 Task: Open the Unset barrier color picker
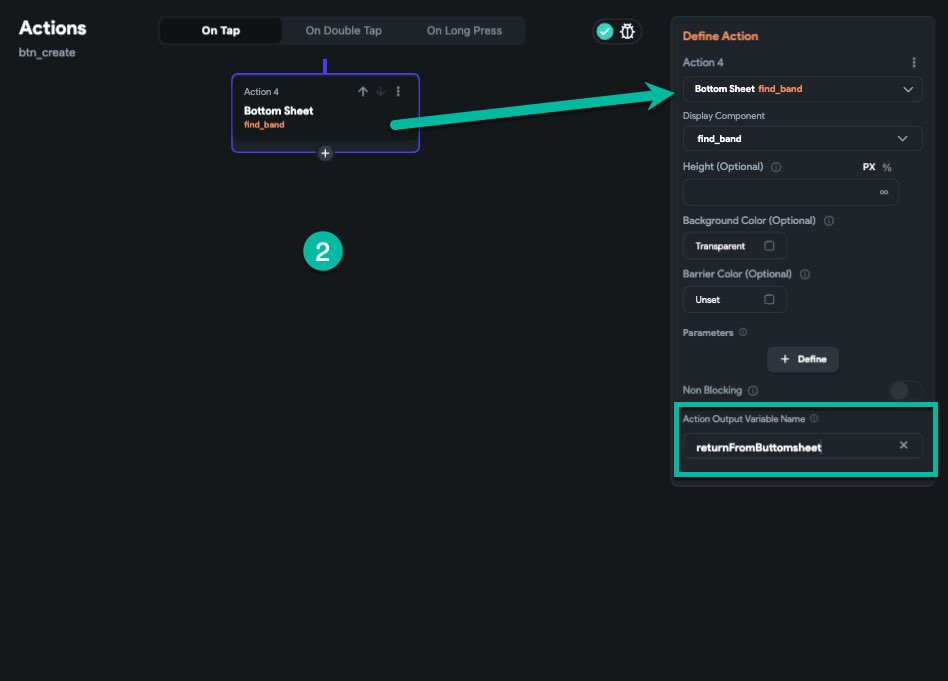click(735, 299)
